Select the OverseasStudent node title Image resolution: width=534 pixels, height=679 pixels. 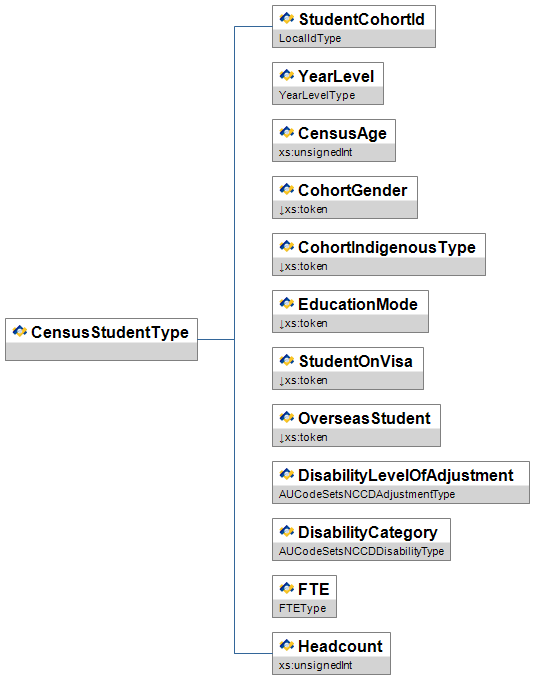tap(364, 418)
